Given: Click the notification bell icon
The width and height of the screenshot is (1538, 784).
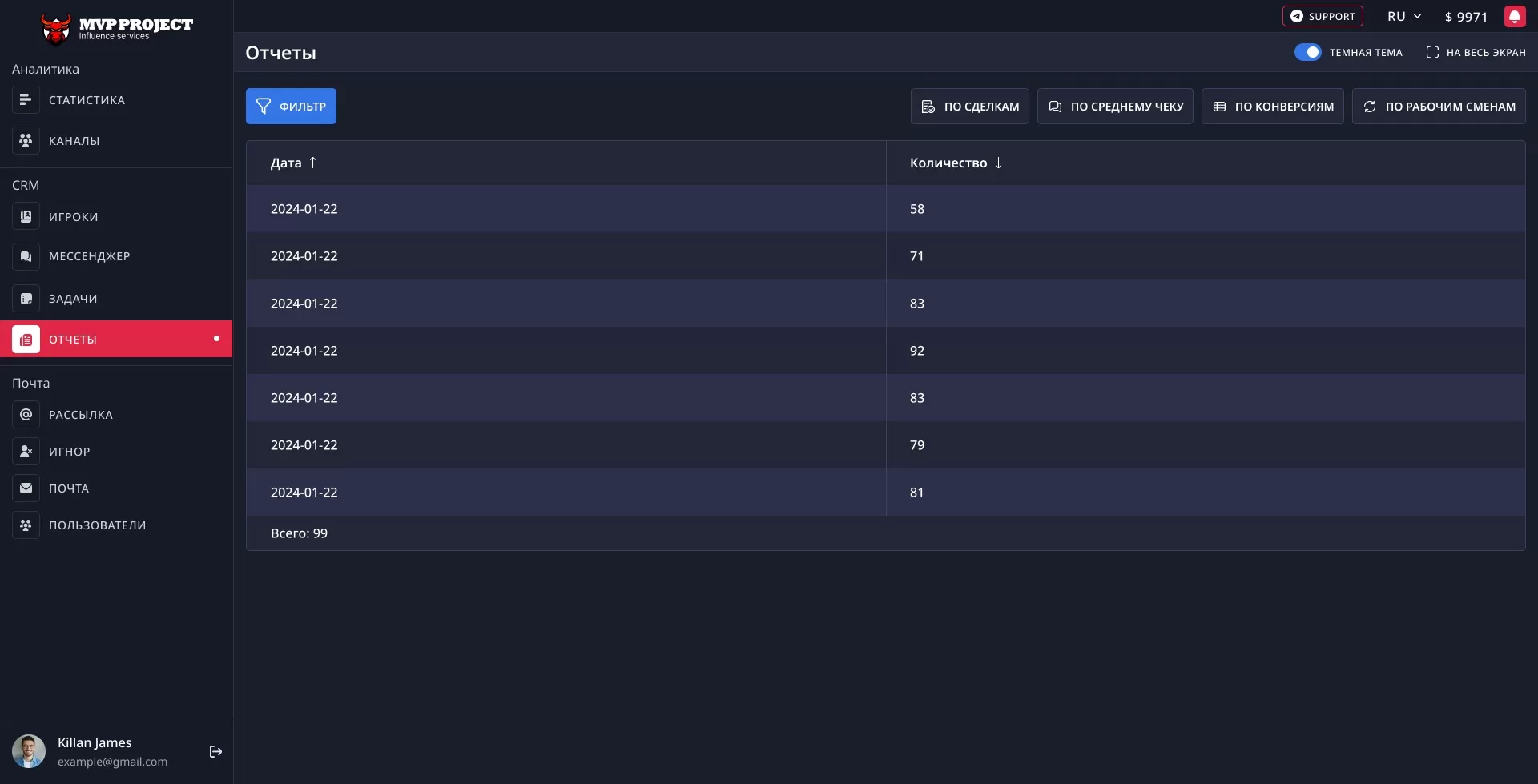Looking at the screenshot, I should click(1515, 16).
